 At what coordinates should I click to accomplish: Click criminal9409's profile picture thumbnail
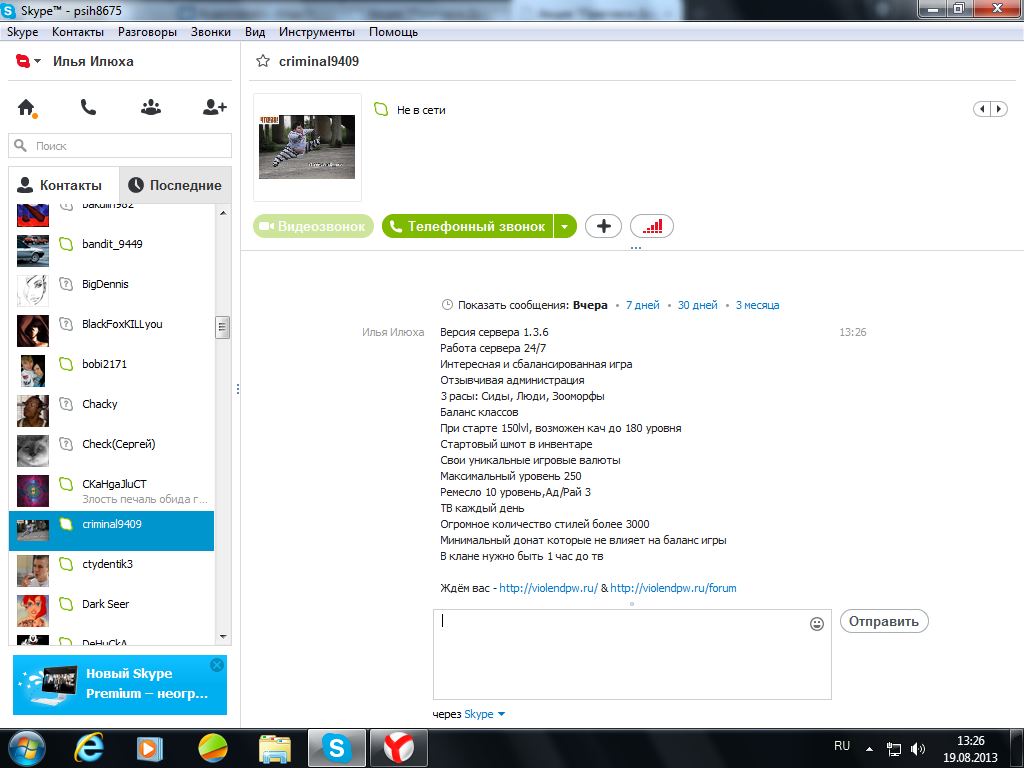tap(307, 147)
